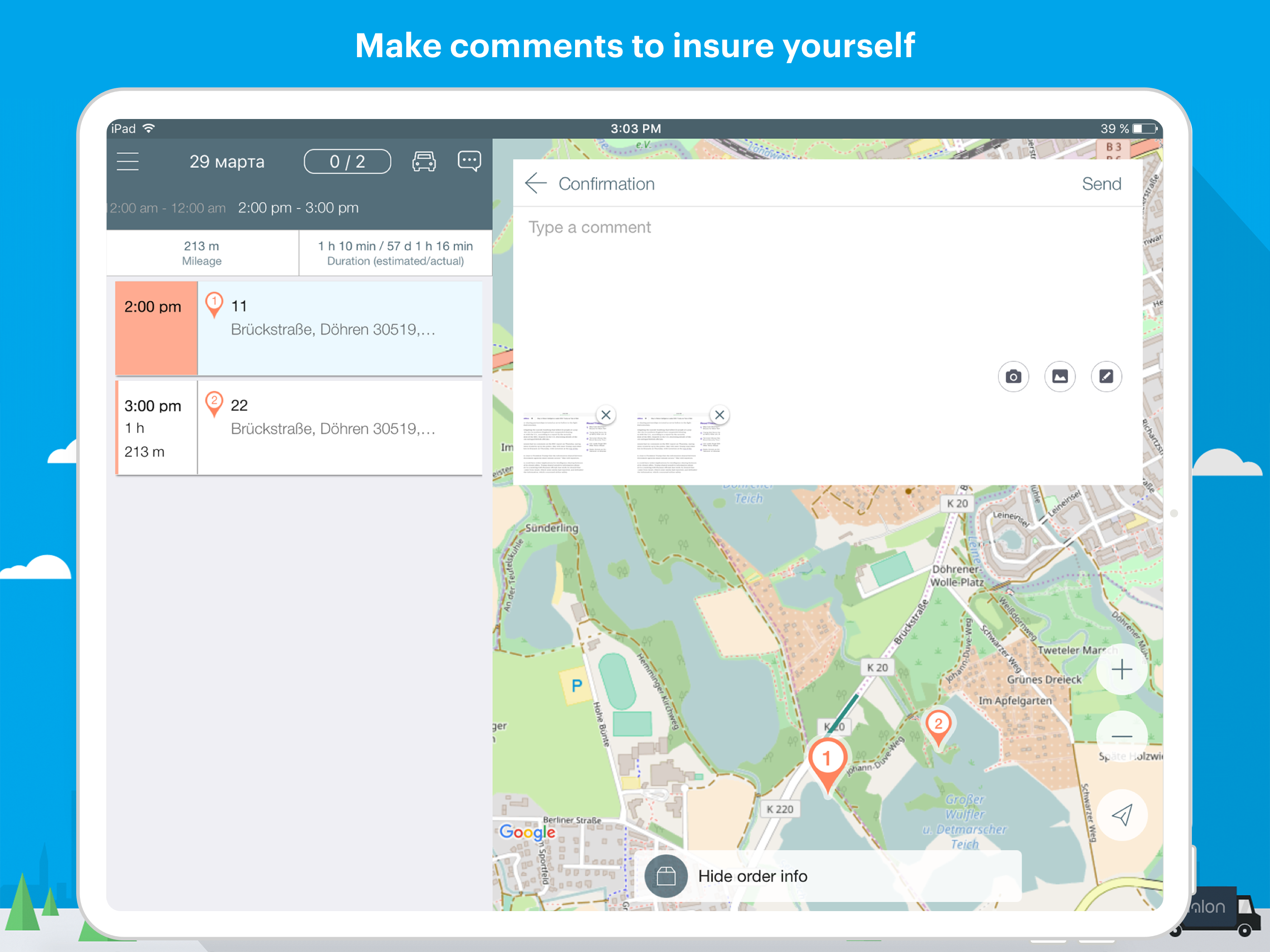Open the hamburger menu
The width and height of the screenshot is (1270, 952).
pyautogui.click(x=127, y=161)
